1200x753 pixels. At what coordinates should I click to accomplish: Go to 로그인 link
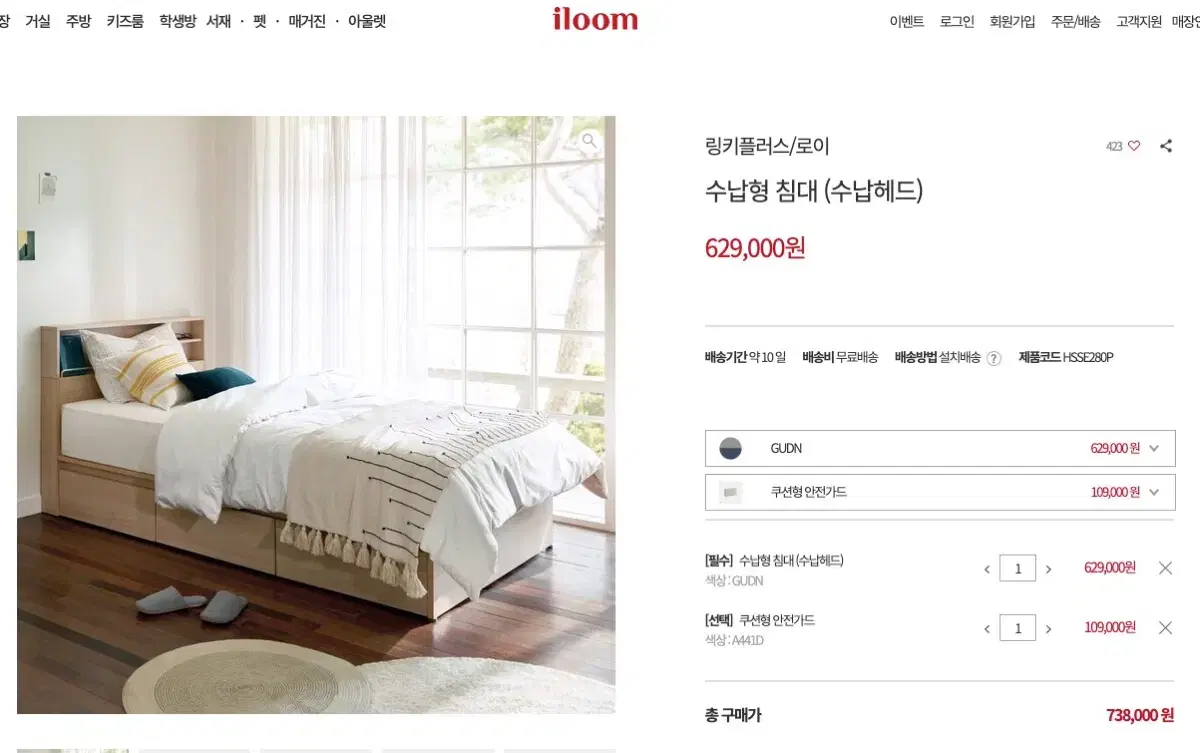[957, 21]
